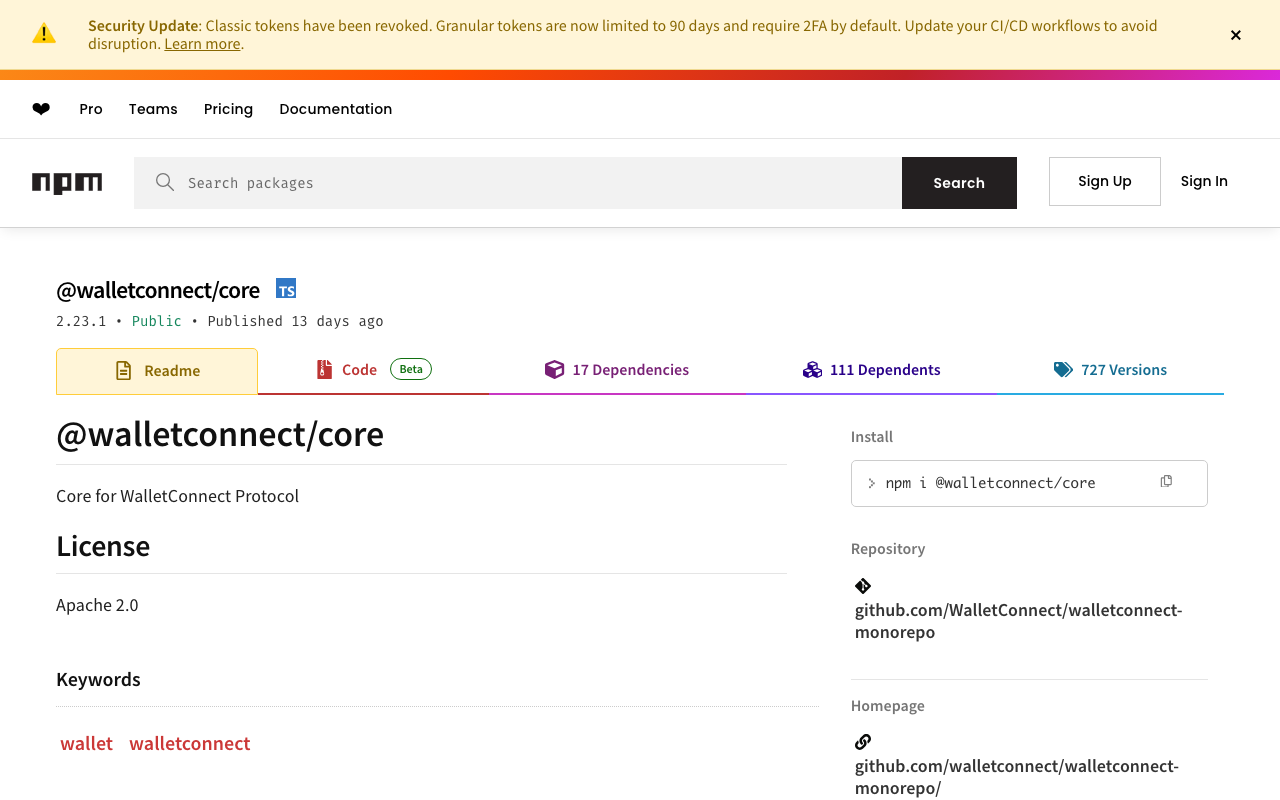Image resolution: width=1280 pixels, height=800 pixels.
Task: Click the heart icon in top navigation
Action: coord(41,109)
